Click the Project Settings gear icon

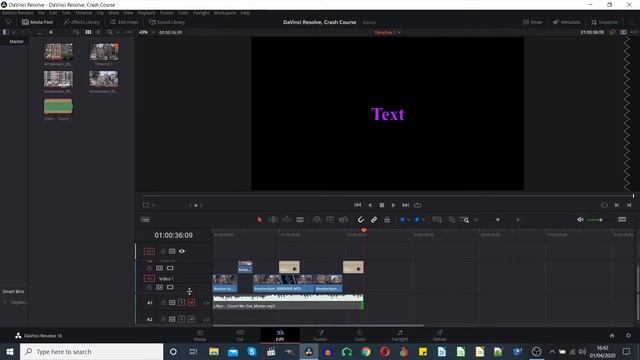pos(629,336)
